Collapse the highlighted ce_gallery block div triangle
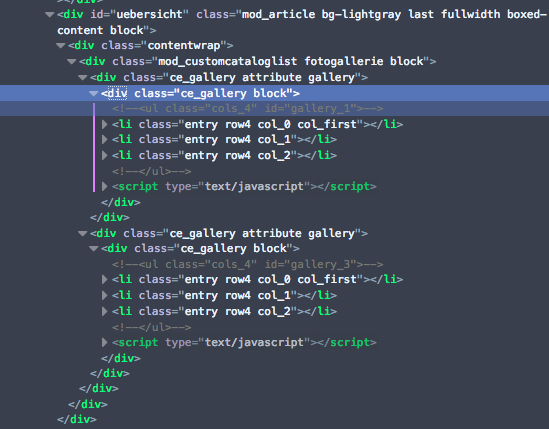The image size is (549, 429). point(93,94)
